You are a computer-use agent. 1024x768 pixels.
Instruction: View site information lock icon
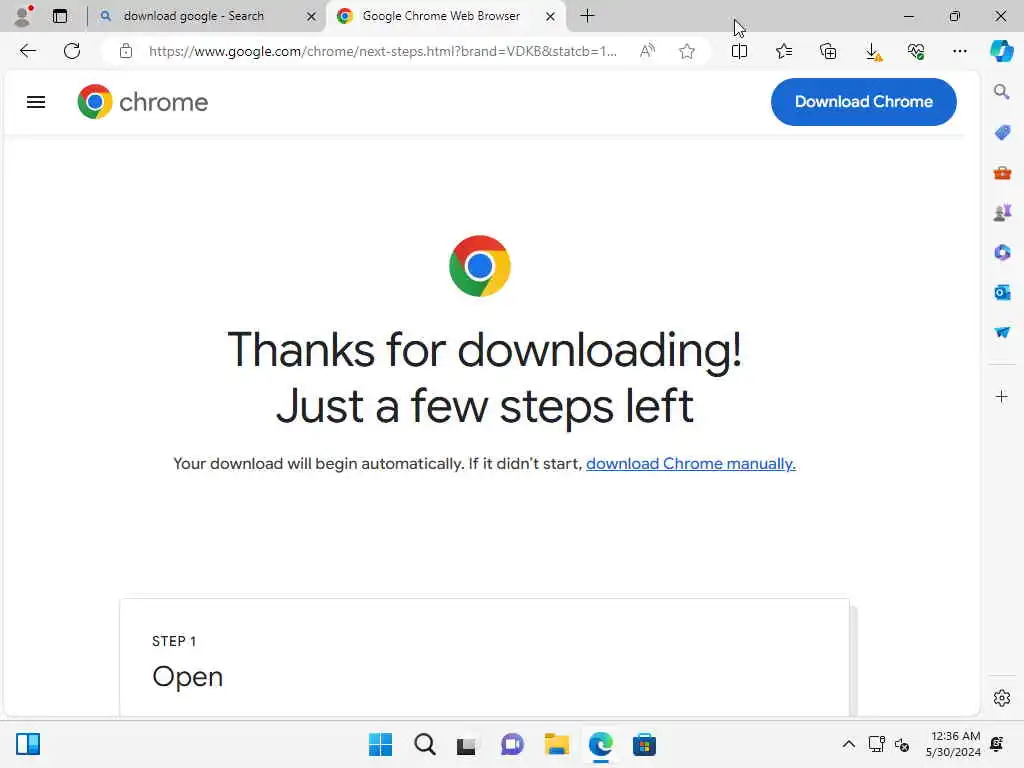click(x=126, y=51)
